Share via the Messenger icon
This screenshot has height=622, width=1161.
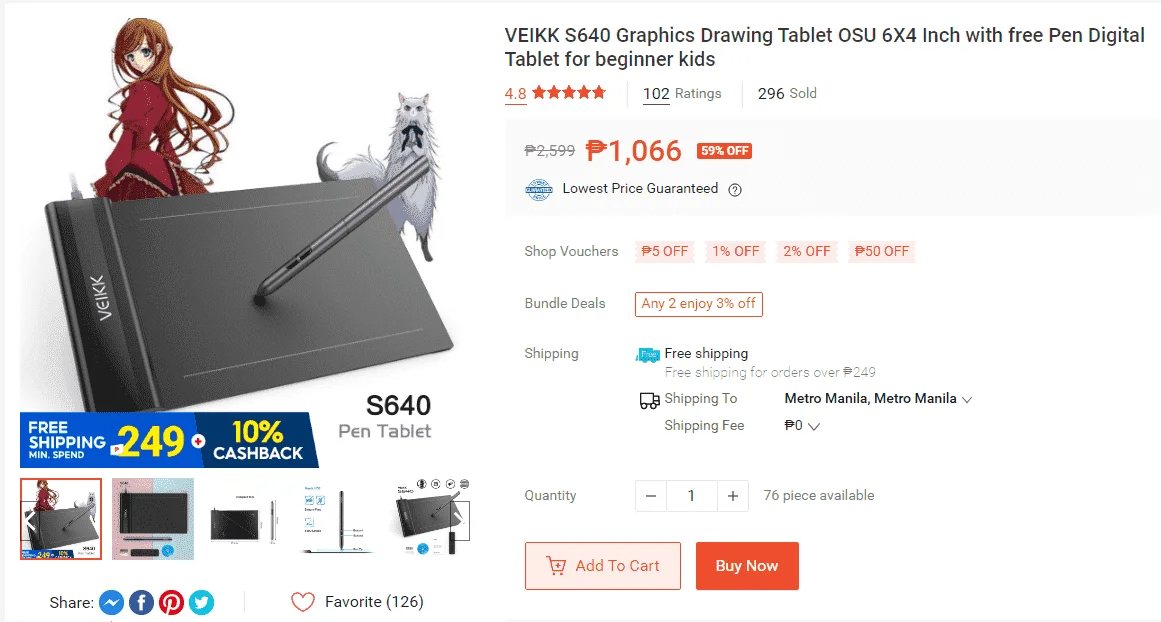(x=112, y=602)
